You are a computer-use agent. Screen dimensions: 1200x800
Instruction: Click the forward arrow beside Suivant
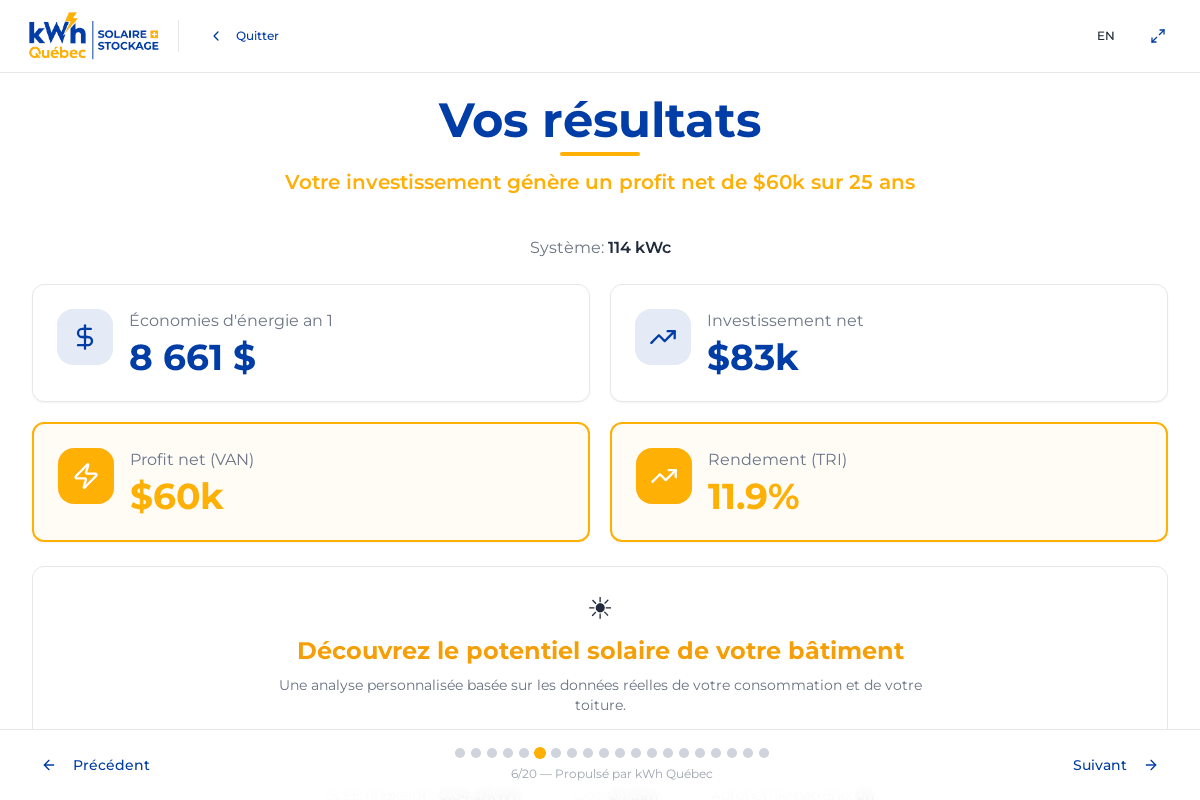click(x=1151, y=765)
